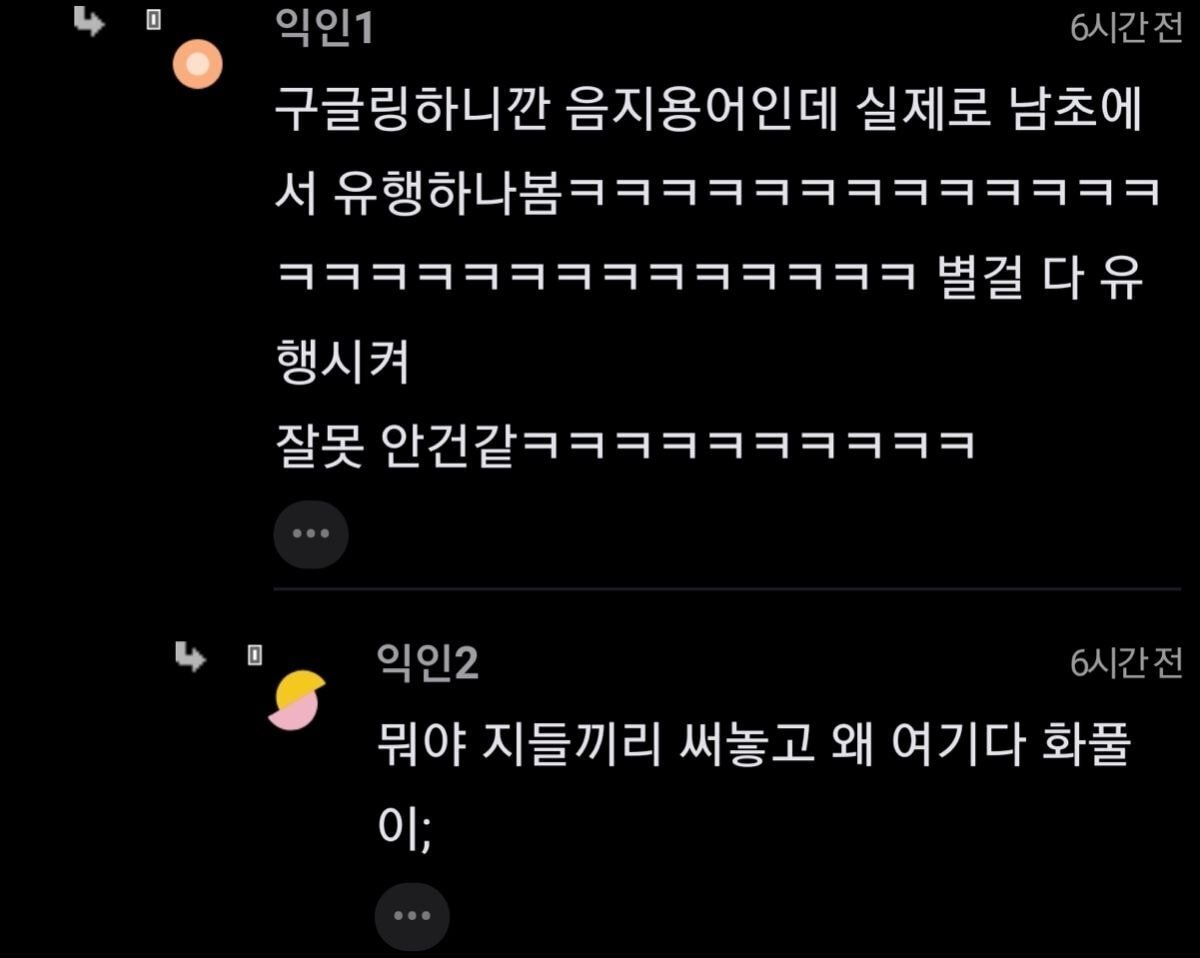This screenshot has height=958, width=1200.
Task: Click the reply line starting with 뭐야 지들끼리
Action: (x=754, y=747)
